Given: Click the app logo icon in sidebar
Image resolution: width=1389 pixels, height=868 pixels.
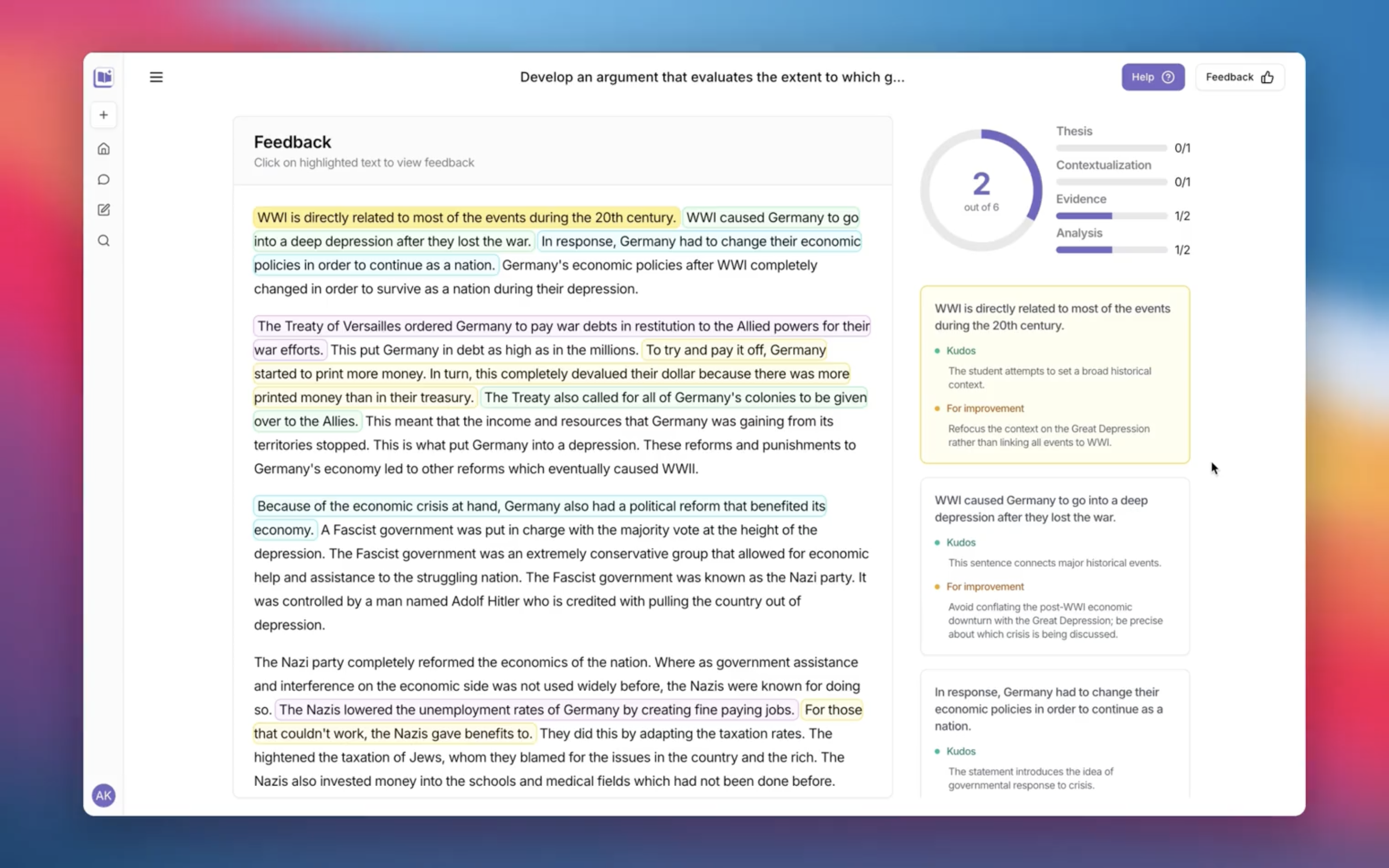Looking at the screenshot, I should (103, 77).
